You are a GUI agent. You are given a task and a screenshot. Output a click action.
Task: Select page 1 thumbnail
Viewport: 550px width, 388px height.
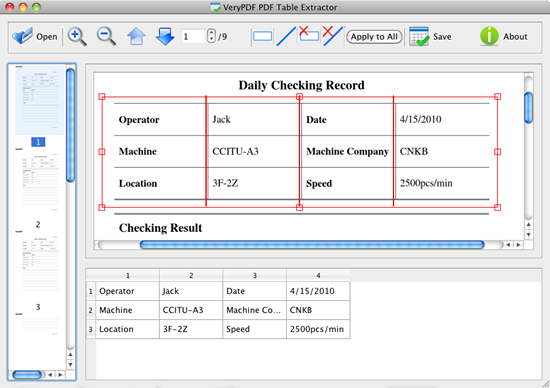point(40,100)
